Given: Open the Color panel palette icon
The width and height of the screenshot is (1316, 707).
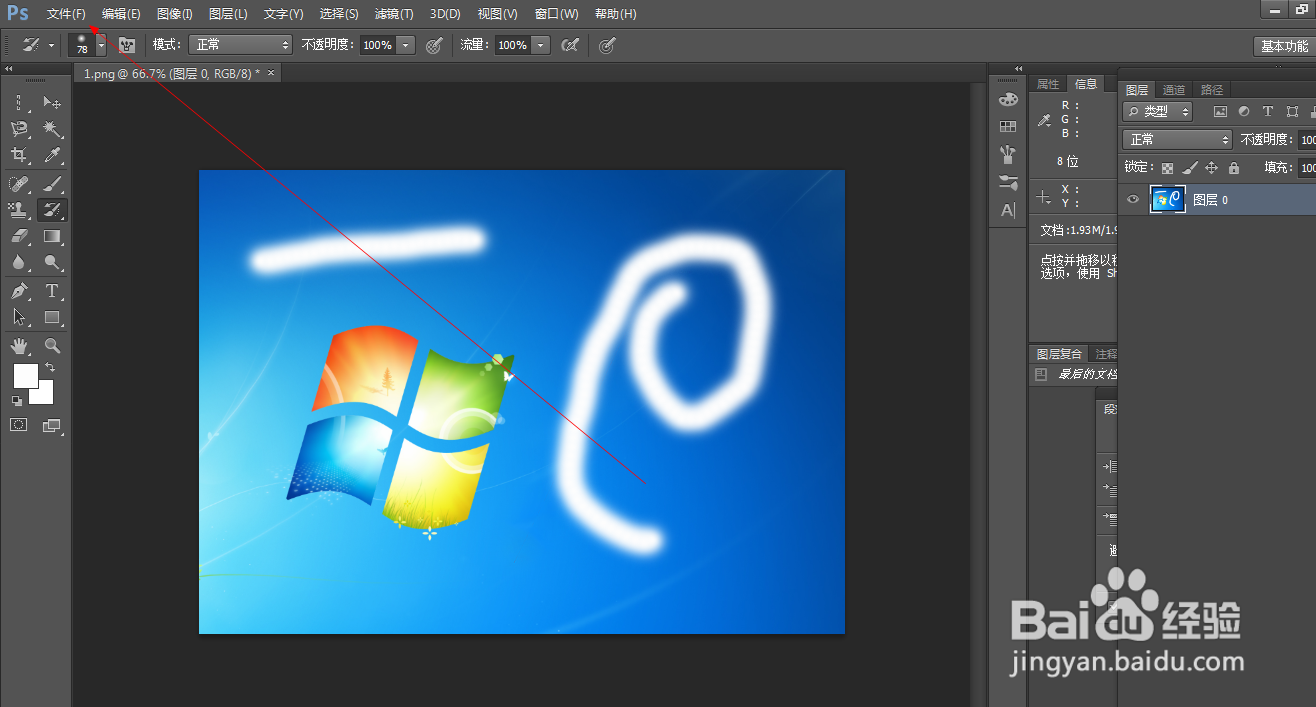Looking at the screenshot, I should coord(1008,99).
